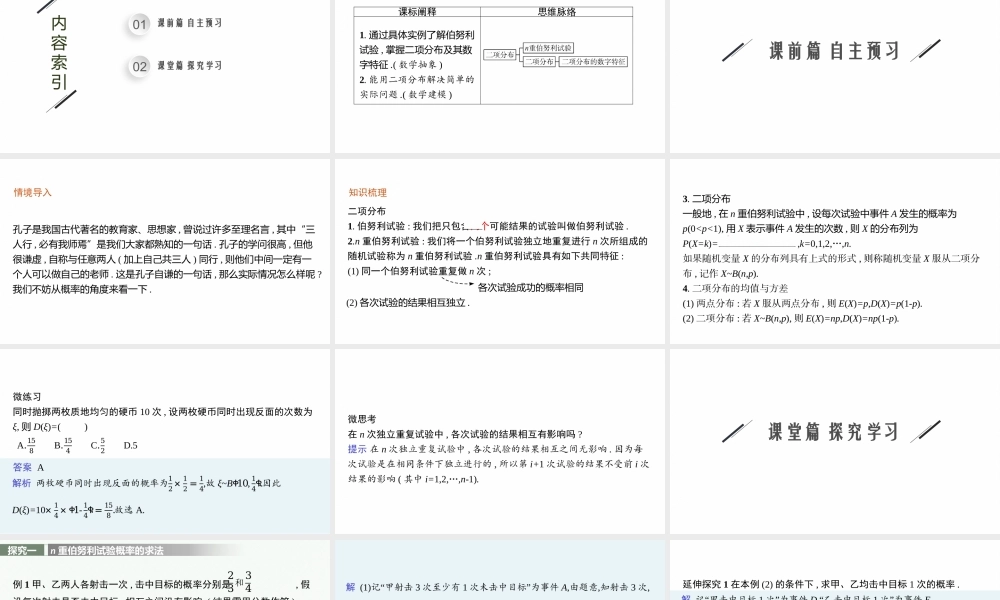This screenshot has width=1000, height=600.
Task: Click the "二项分布的数字特征" flowchart box
Action: pos(595,62)
